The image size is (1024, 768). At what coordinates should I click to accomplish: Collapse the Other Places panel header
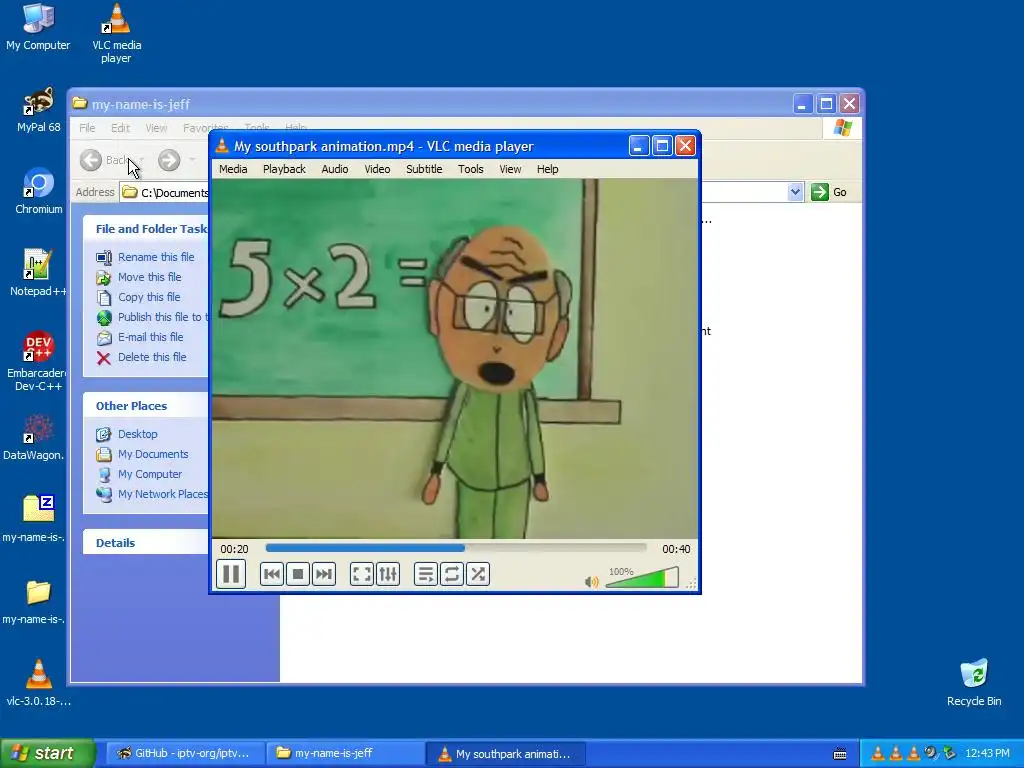146,406
